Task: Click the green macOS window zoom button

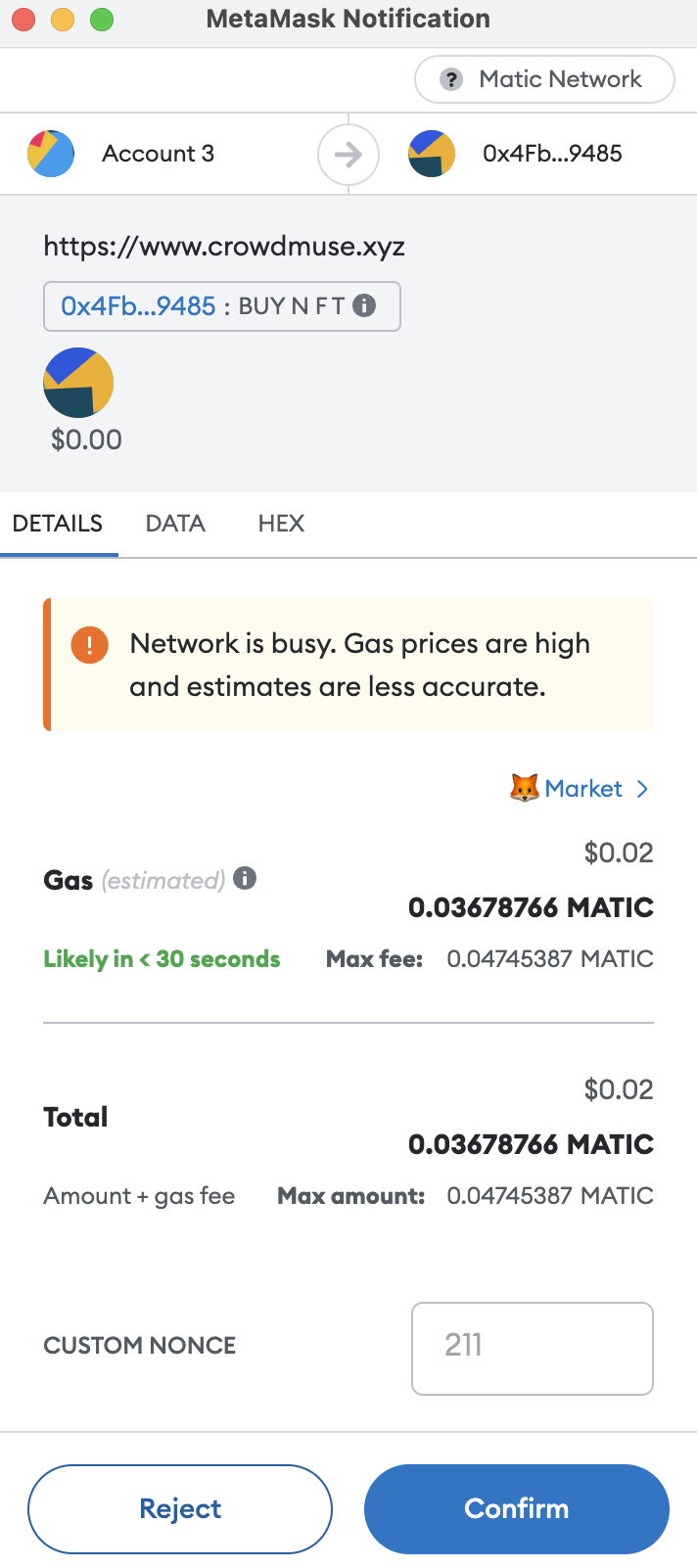Action: pos(102,19)
